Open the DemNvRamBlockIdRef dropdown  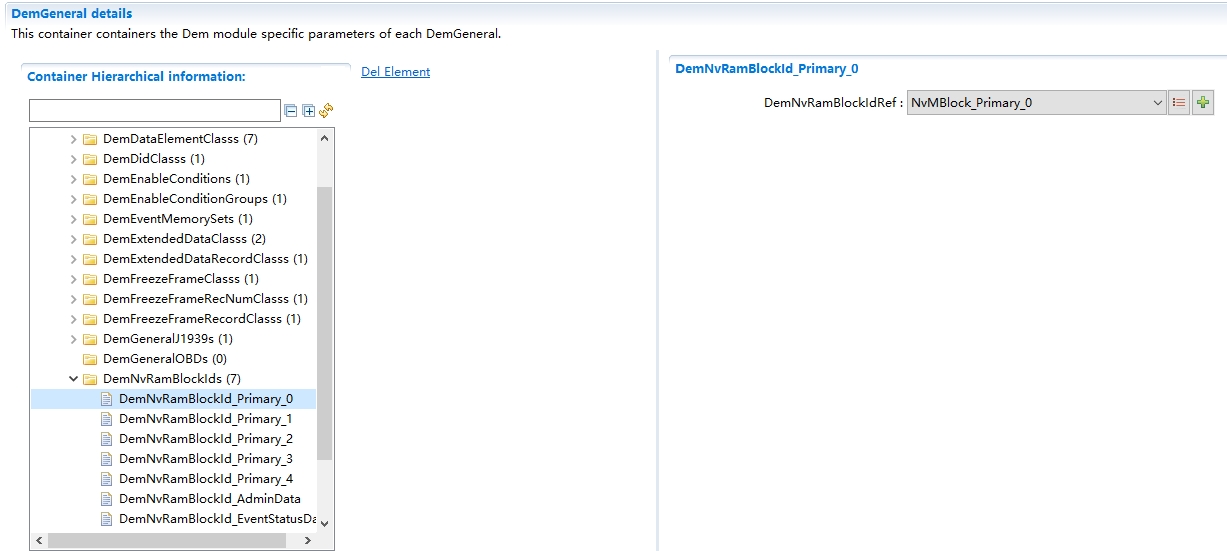tap(1158, 103)
